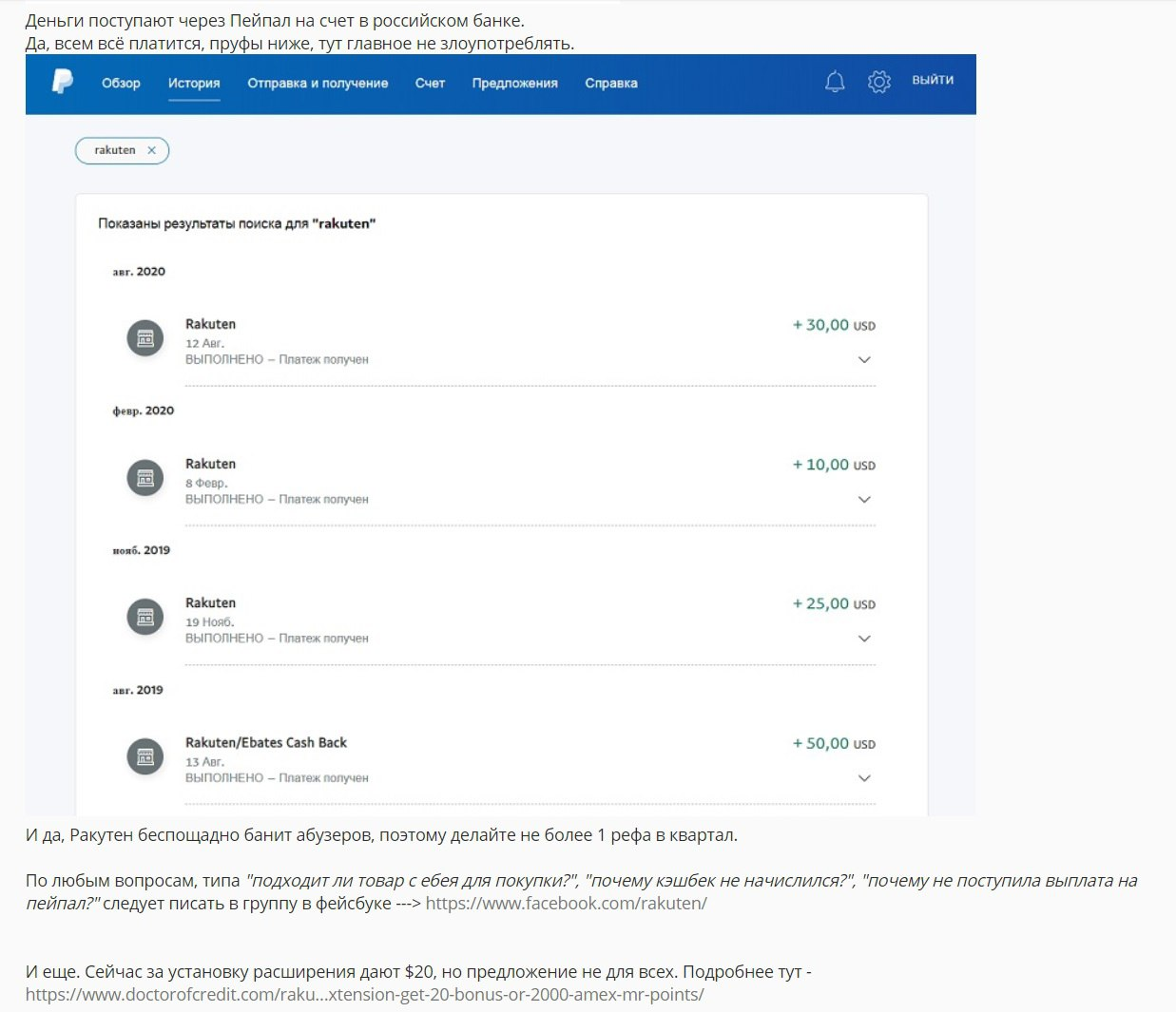
Task: Click the search results heading for "rakuten"
Action: tap(237, 223)
